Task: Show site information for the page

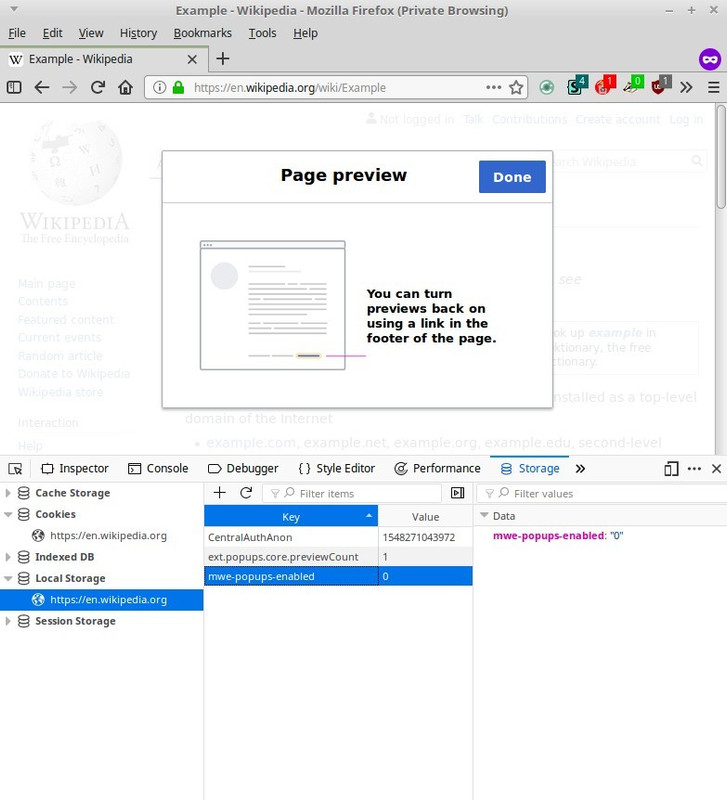Action: [159, 87]
